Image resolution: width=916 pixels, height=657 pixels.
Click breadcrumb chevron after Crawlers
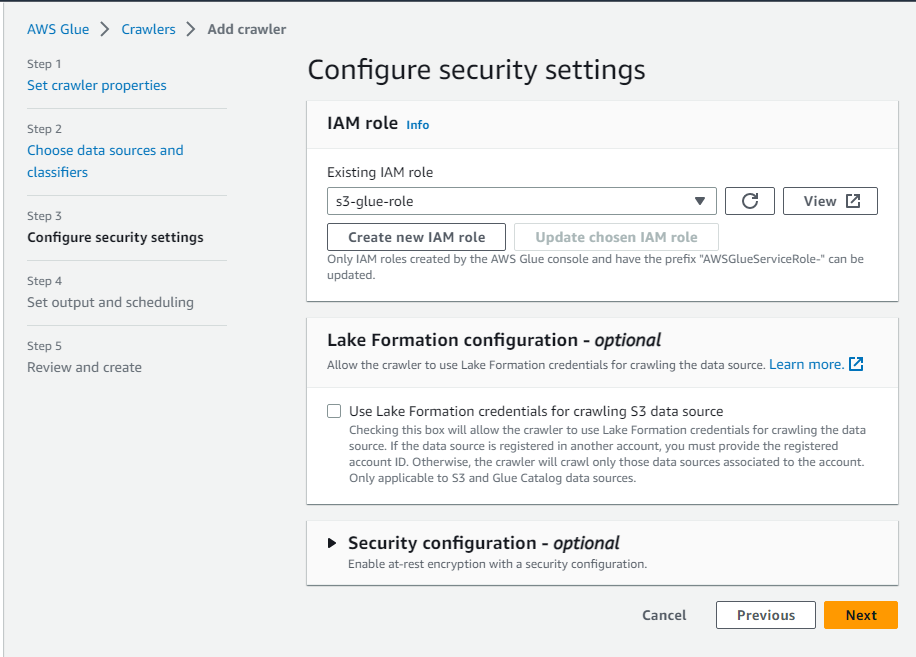pos(191,29)
